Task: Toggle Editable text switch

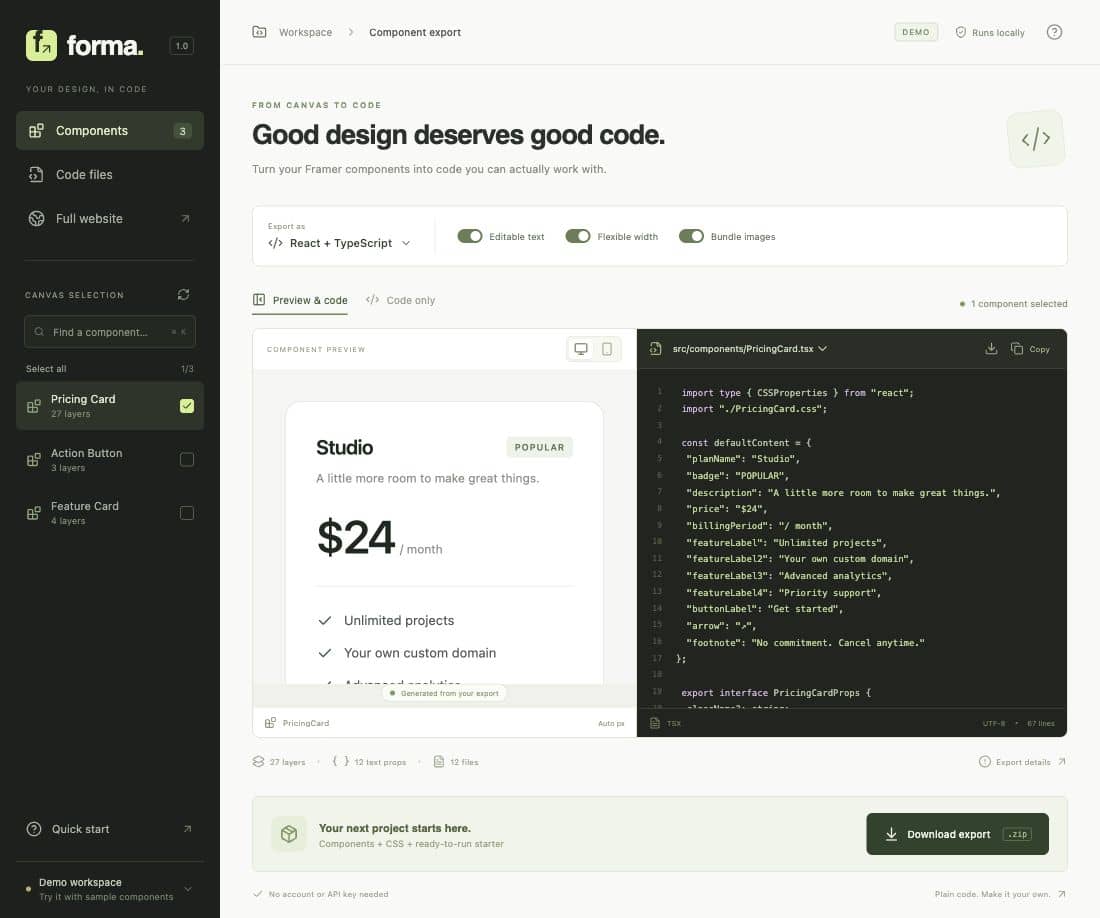Action: pyautogui.click(x=470, y=236)
